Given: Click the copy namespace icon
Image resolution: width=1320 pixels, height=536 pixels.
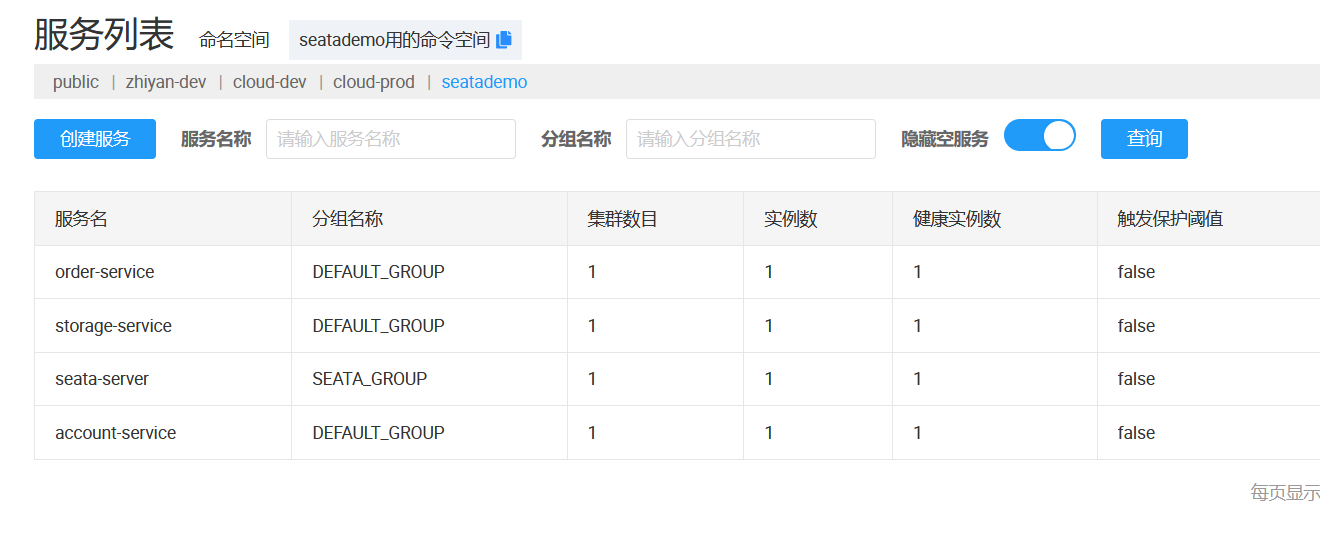Looking at the screenshot, I should pyautogui.click(x=504, y=40).
